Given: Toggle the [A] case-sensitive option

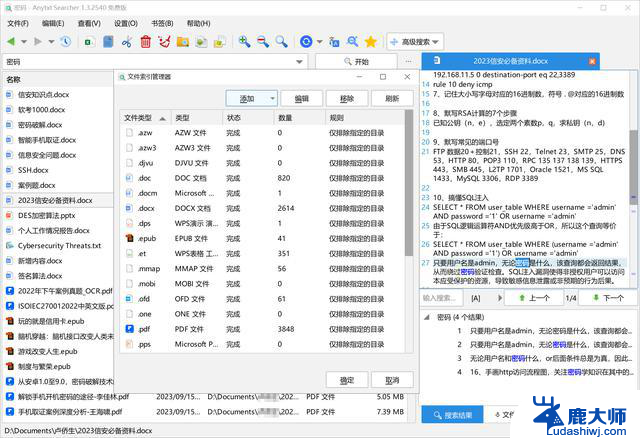Looking at the screenshot, I should (476, 298).
